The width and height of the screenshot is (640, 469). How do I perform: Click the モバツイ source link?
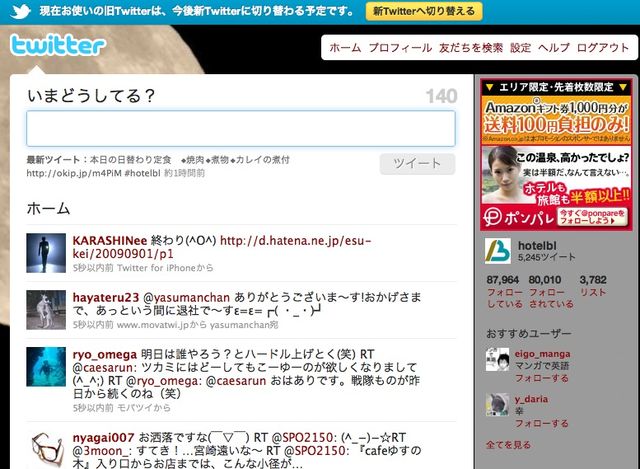coord(135,407)
